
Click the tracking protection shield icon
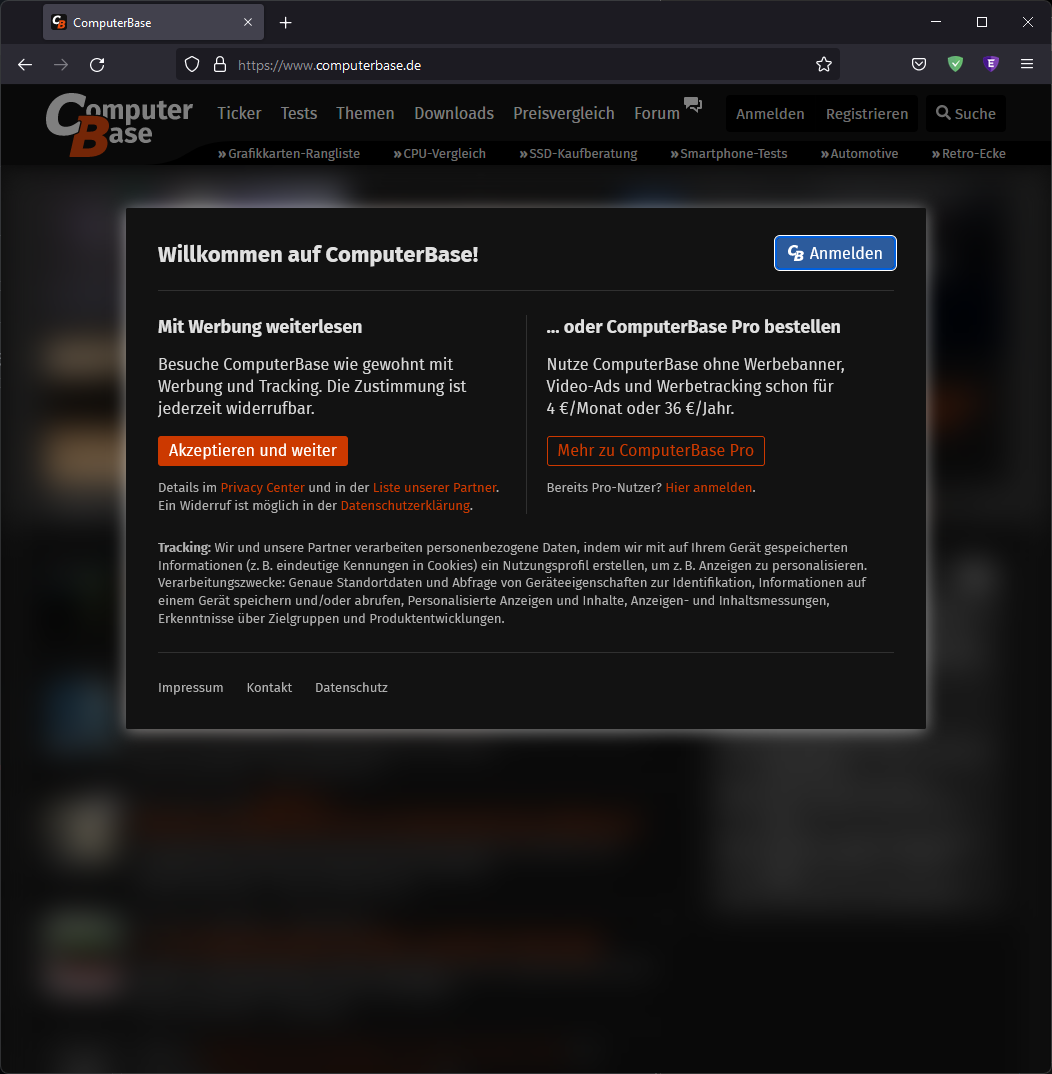tap(191, 64)
